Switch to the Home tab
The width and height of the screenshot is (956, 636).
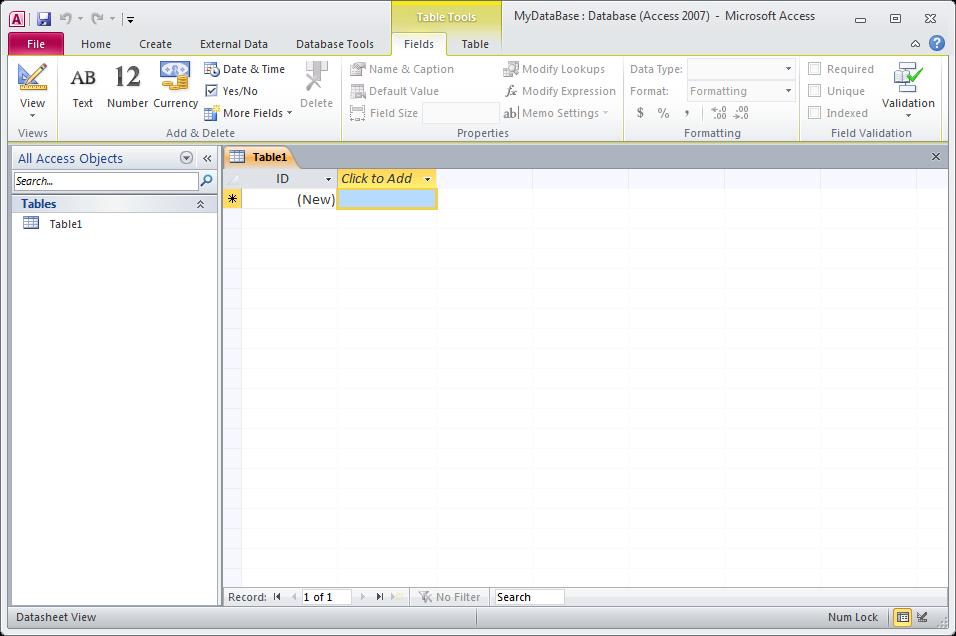coord(96,44)
